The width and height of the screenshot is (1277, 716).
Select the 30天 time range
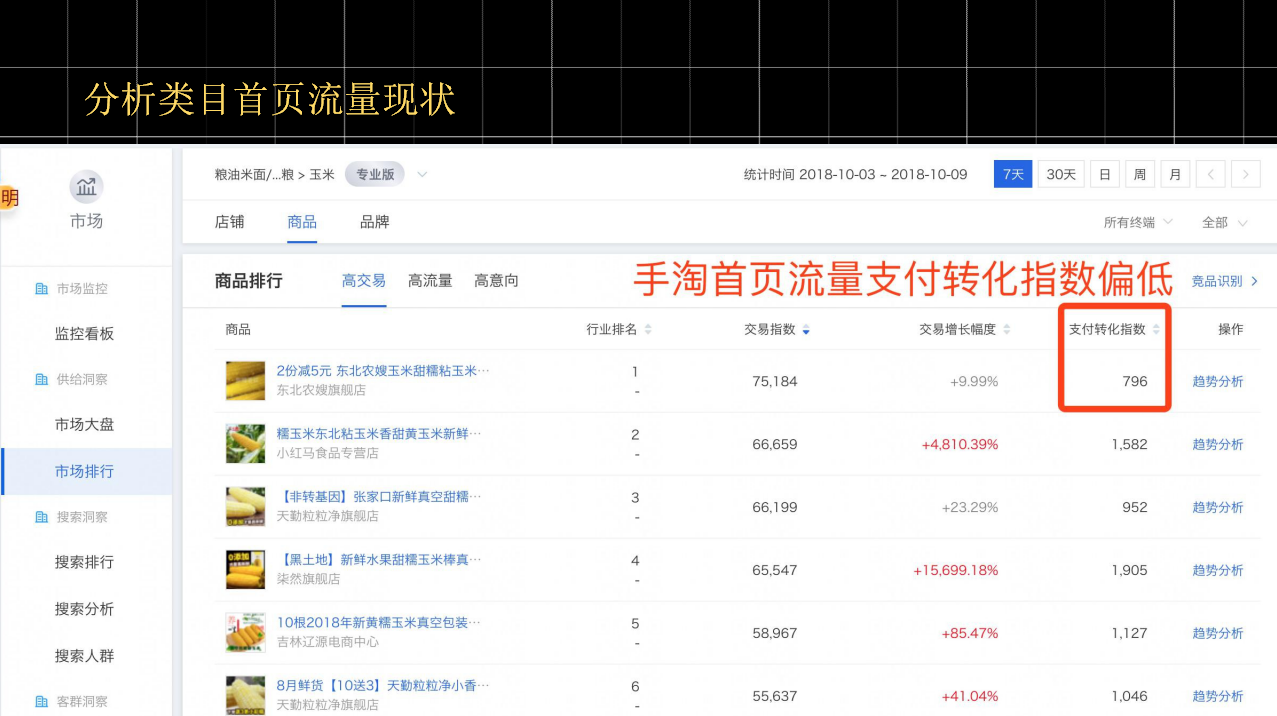pos(1061,174)
